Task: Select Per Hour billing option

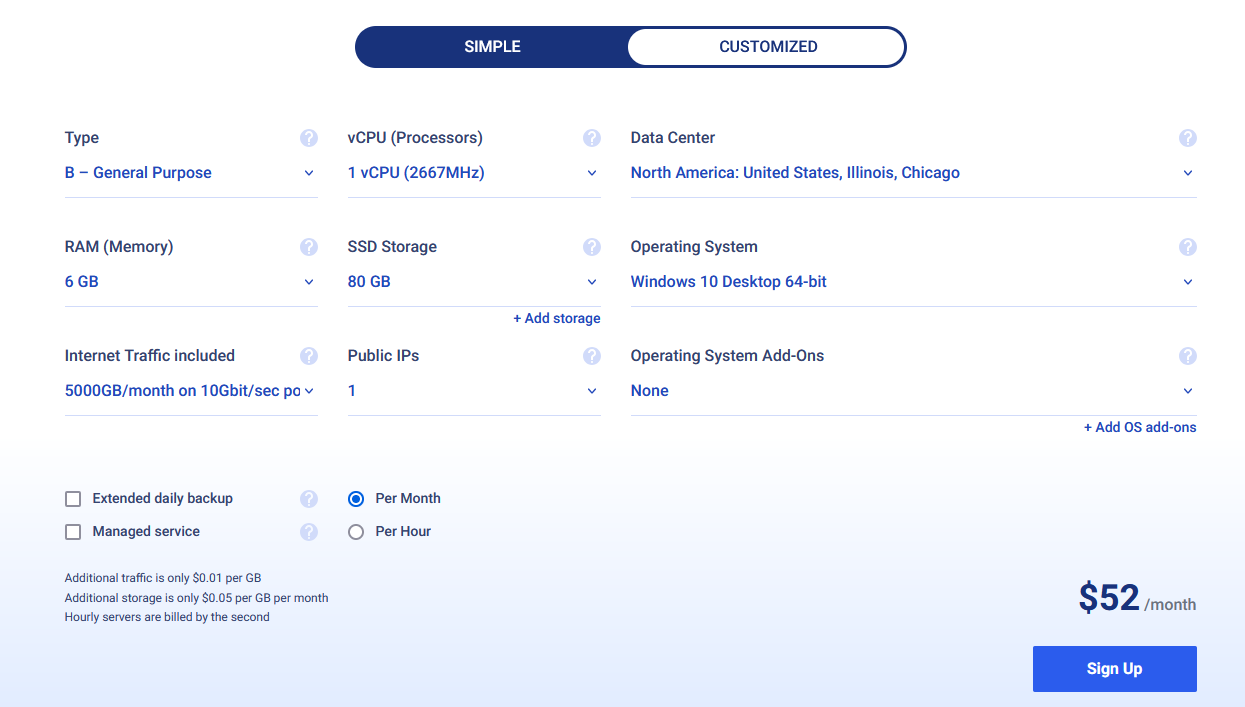Action: [x=356, y=532]
